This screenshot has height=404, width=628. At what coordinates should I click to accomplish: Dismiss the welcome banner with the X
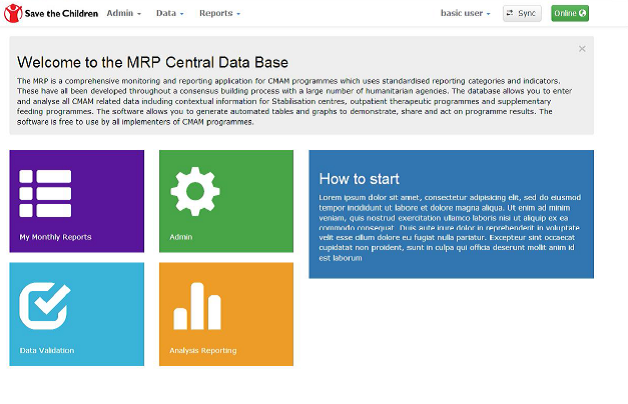(582, 49)
